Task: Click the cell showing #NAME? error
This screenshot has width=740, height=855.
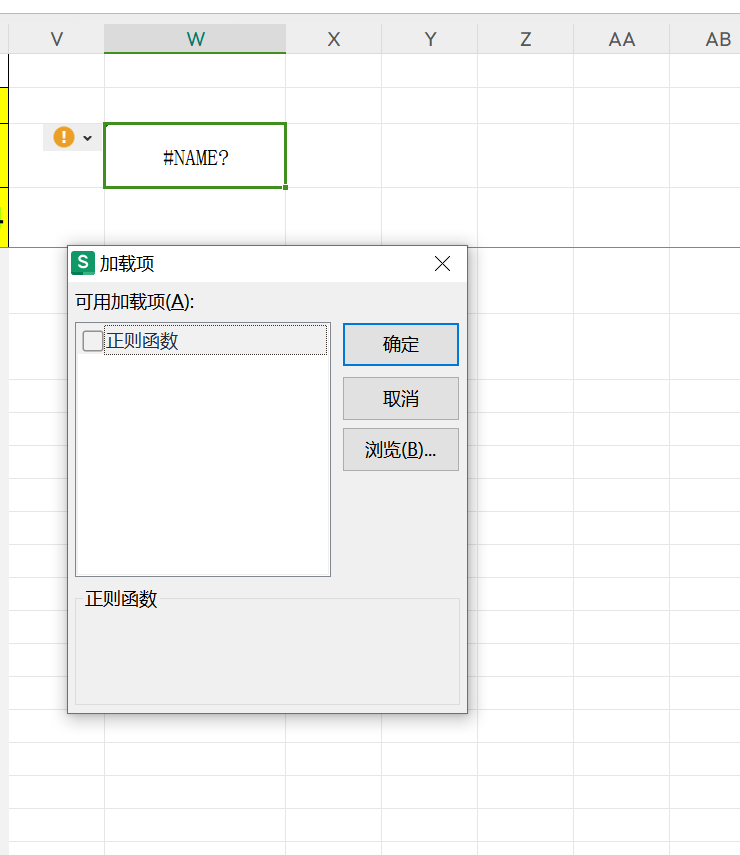Action: pyautogui.click(x=195, y=156)
